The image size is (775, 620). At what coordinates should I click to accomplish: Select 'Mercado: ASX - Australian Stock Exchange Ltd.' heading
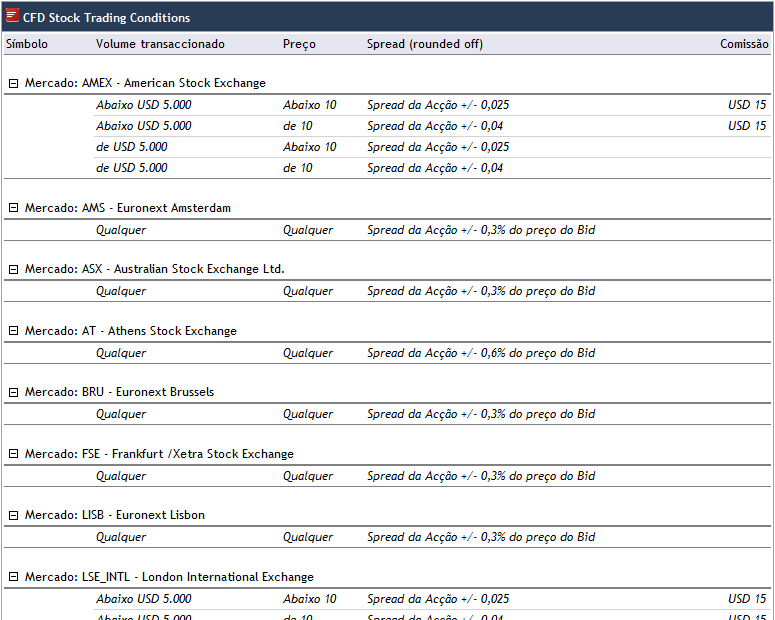pos(155,269)
